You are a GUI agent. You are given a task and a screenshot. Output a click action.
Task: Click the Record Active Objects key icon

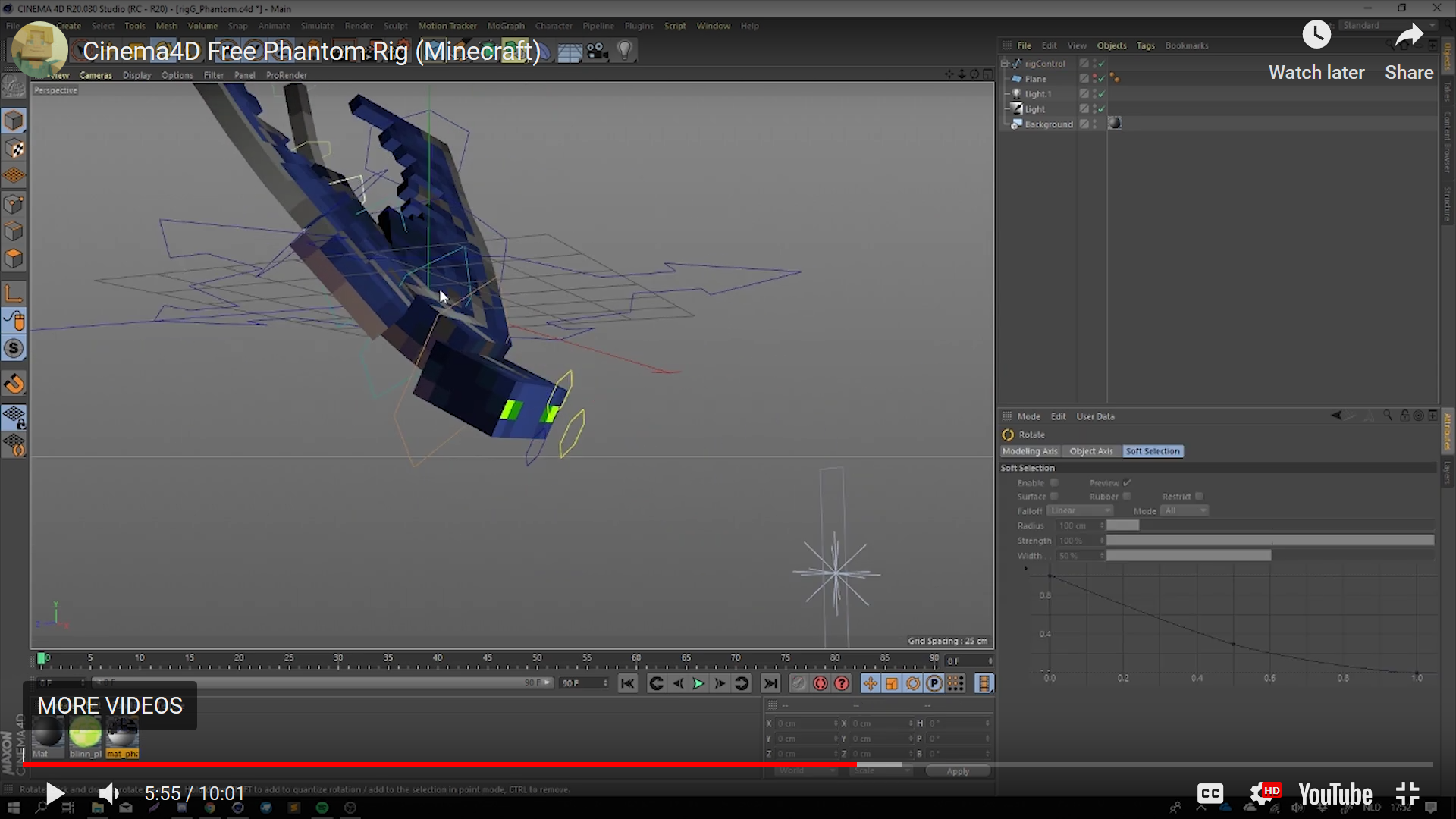(799, 683)
